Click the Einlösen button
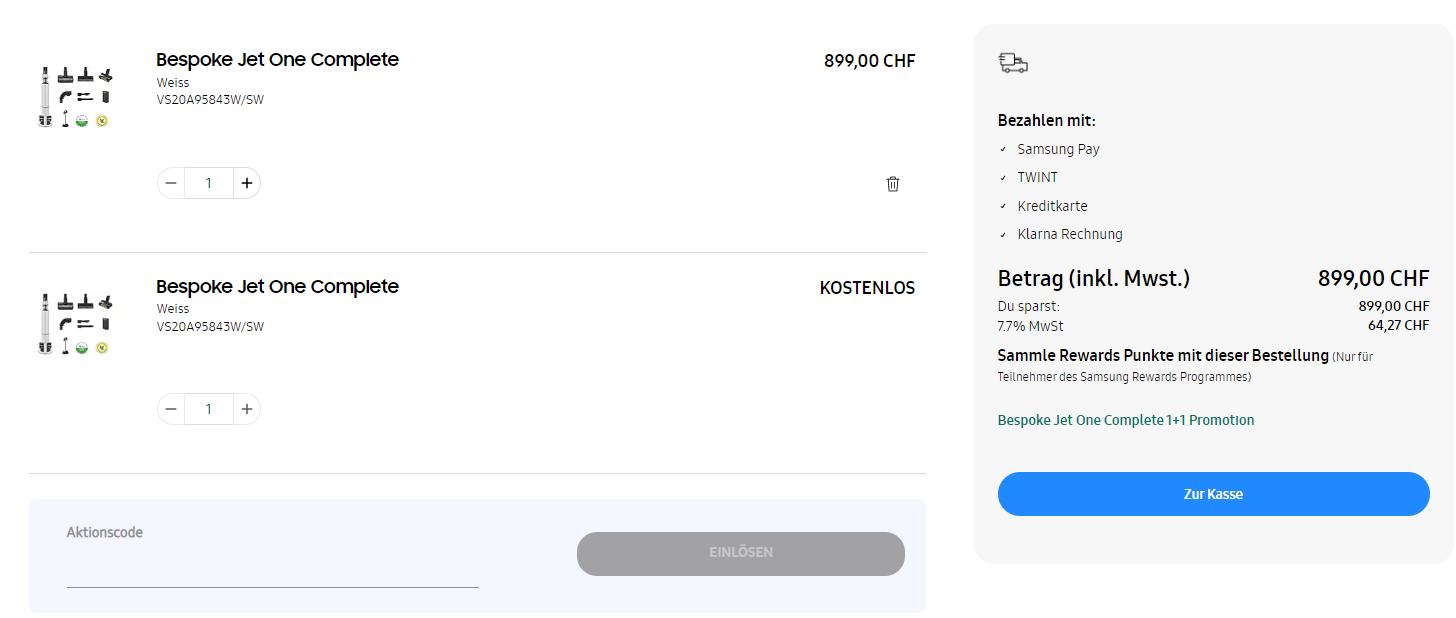Screen dimensions: 1456x618 pyautogui.click(x=740, y=553)
